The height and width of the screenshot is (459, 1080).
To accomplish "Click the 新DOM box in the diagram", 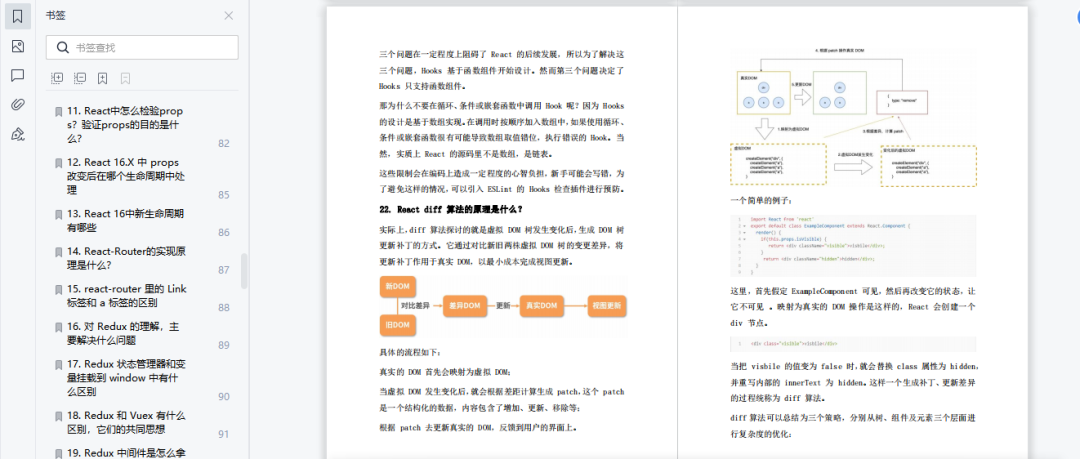I will pyautogui.click(x=397, y=286).
